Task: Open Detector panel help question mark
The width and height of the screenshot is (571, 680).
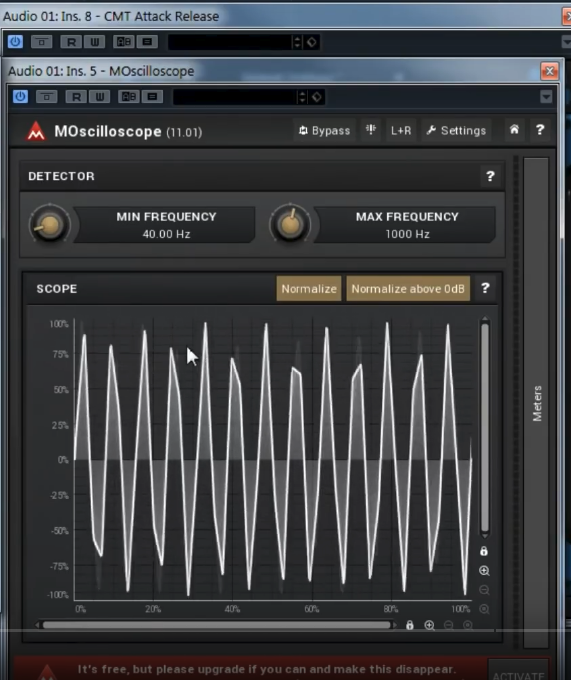Action: pyautogui.click(x=490, y=176)
